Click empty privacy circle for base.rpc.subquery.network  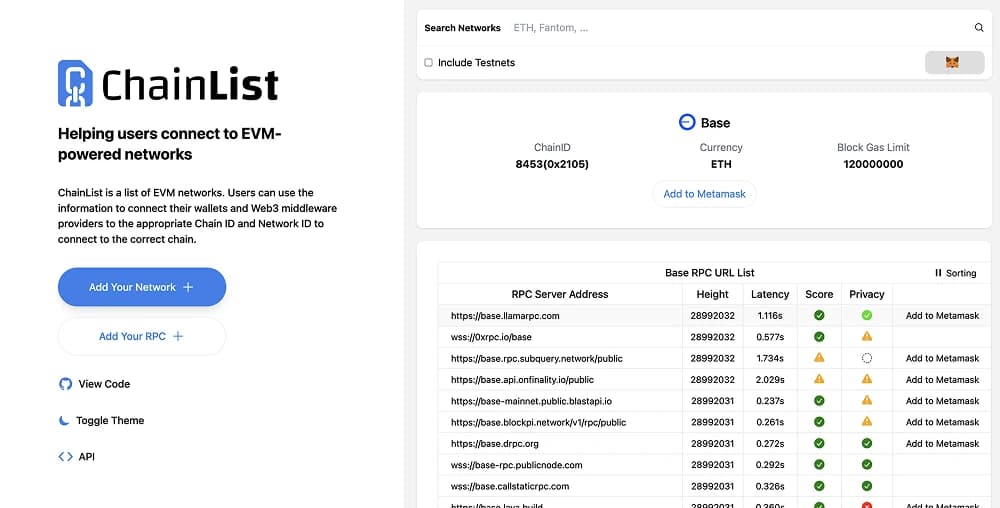tap(867, 358)
